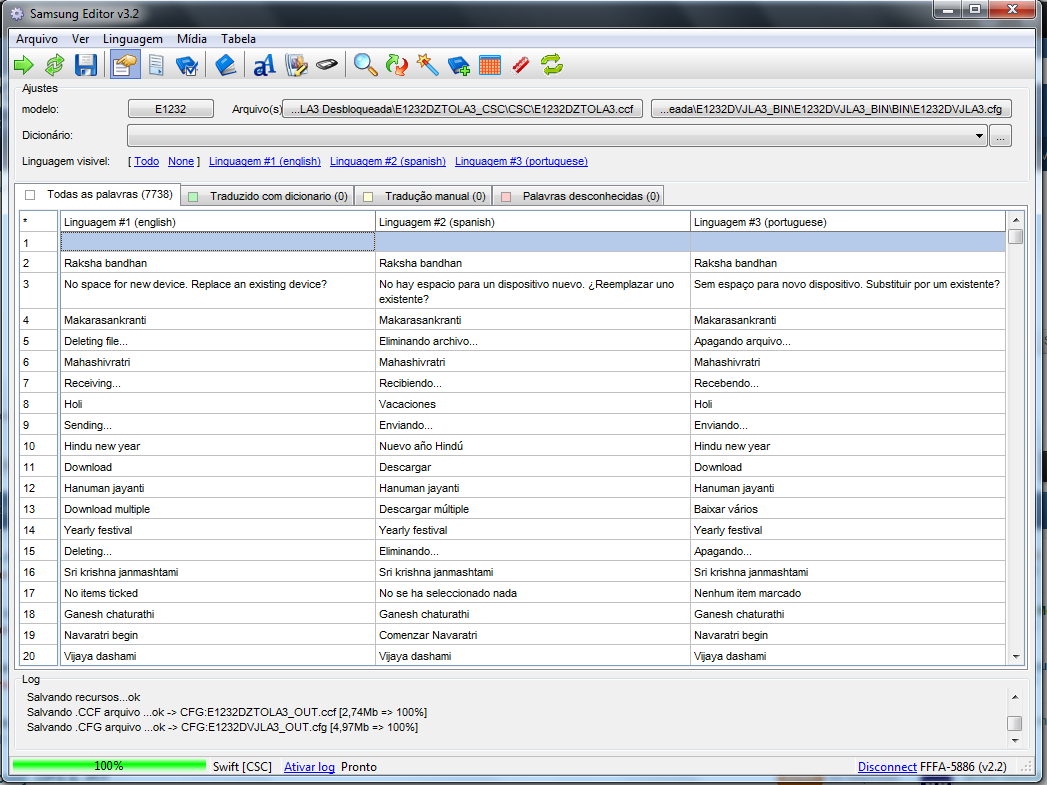The height and width of the screenshot is (785, 1047).
Task: Open the Mídia menu
Action: 192,39
